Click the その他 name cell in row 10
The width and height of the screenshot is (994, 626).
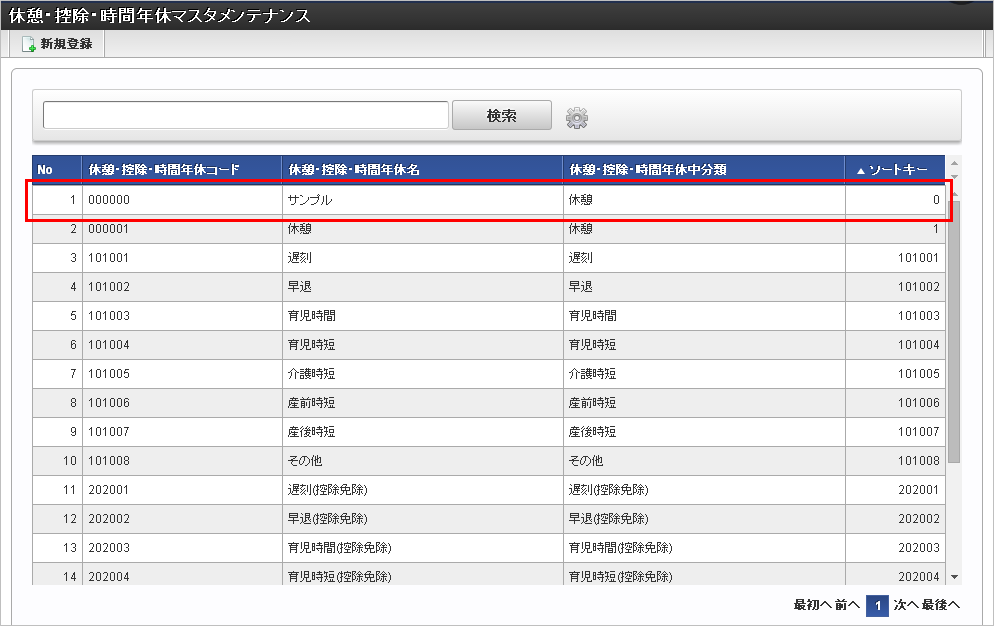point(422,461)
